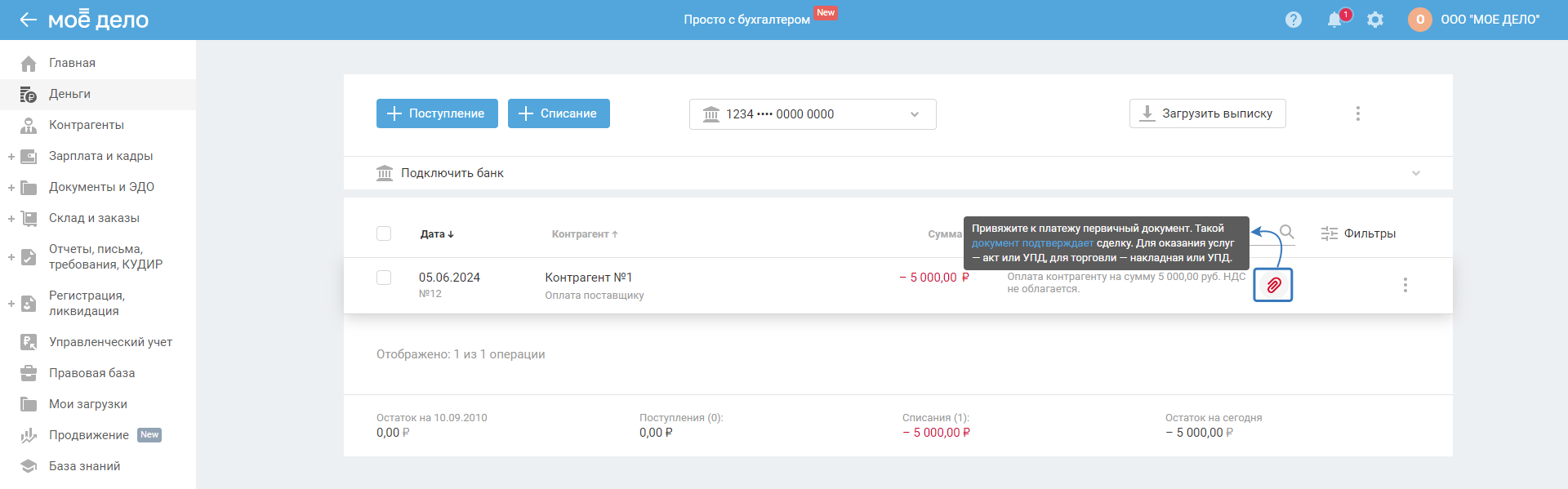This screenshot has width=1568, height=489.
Task: Tick the select-all checkbox in table header
Action: 384,233
